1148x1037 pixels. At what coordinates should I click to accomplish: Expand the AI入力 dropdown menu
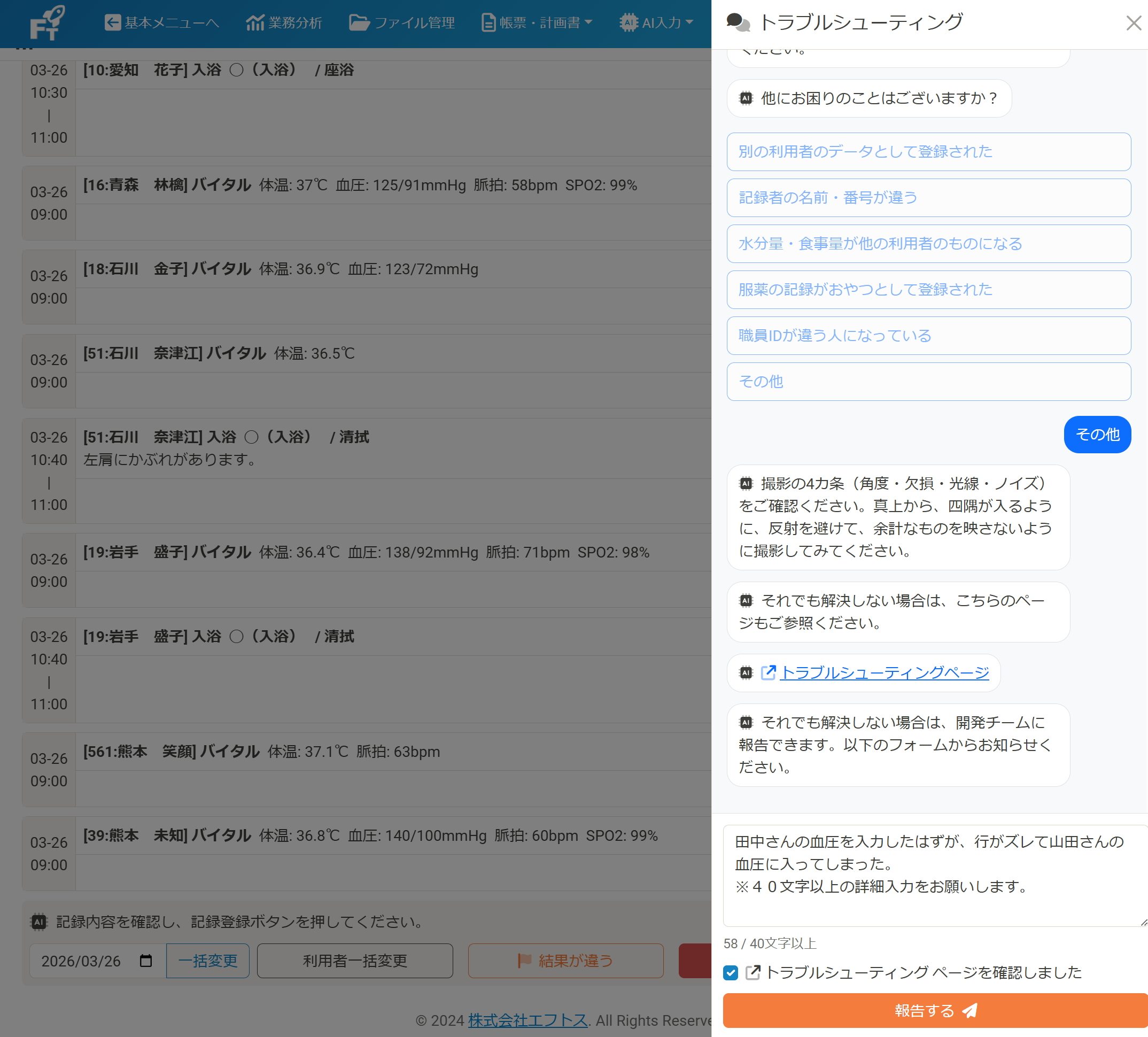coord(655,22)
